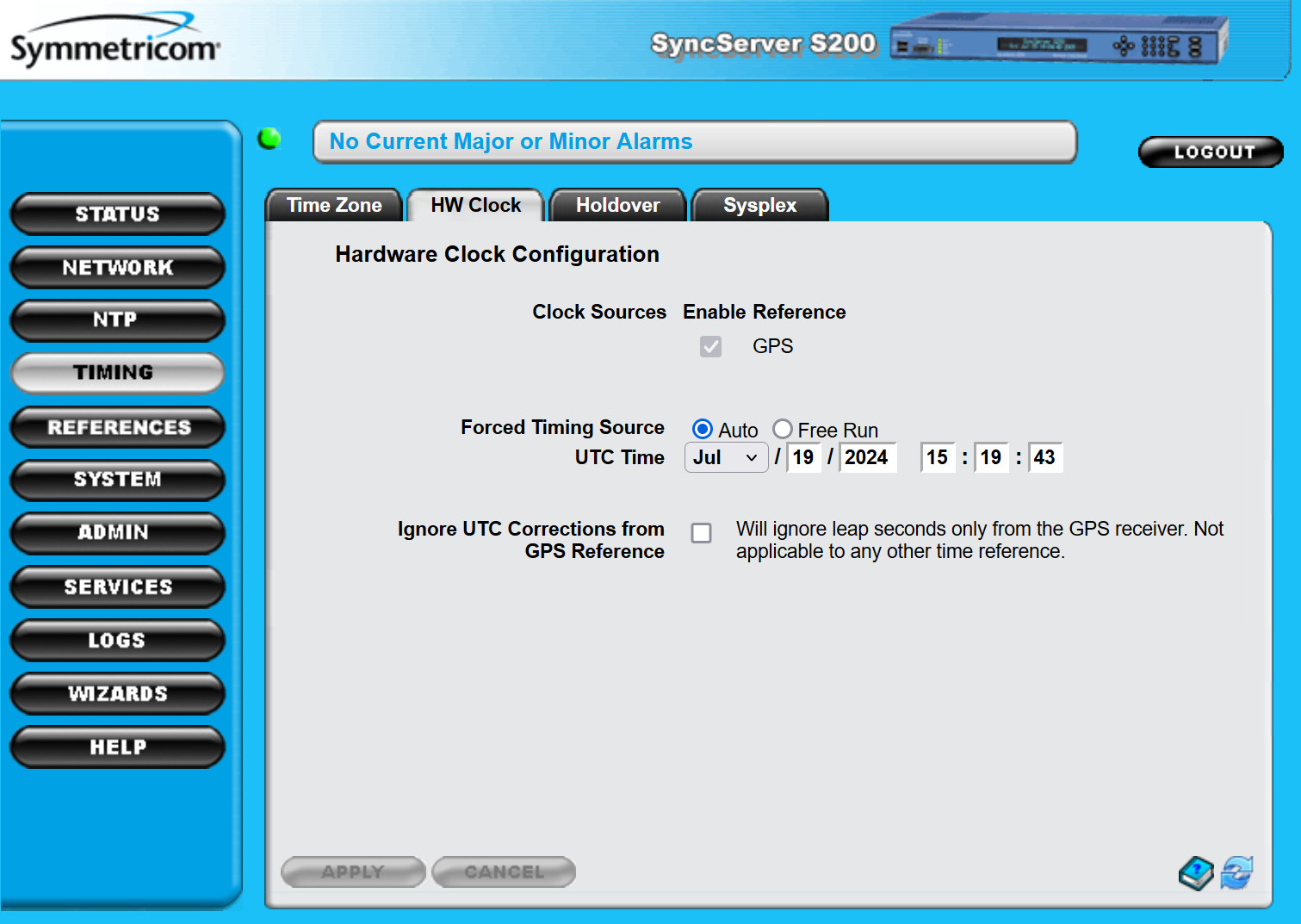Click the Ignore UTC Corrections from GPS Reference label
This screenshot has height=924, width=1301.
[x=531, y=540]
